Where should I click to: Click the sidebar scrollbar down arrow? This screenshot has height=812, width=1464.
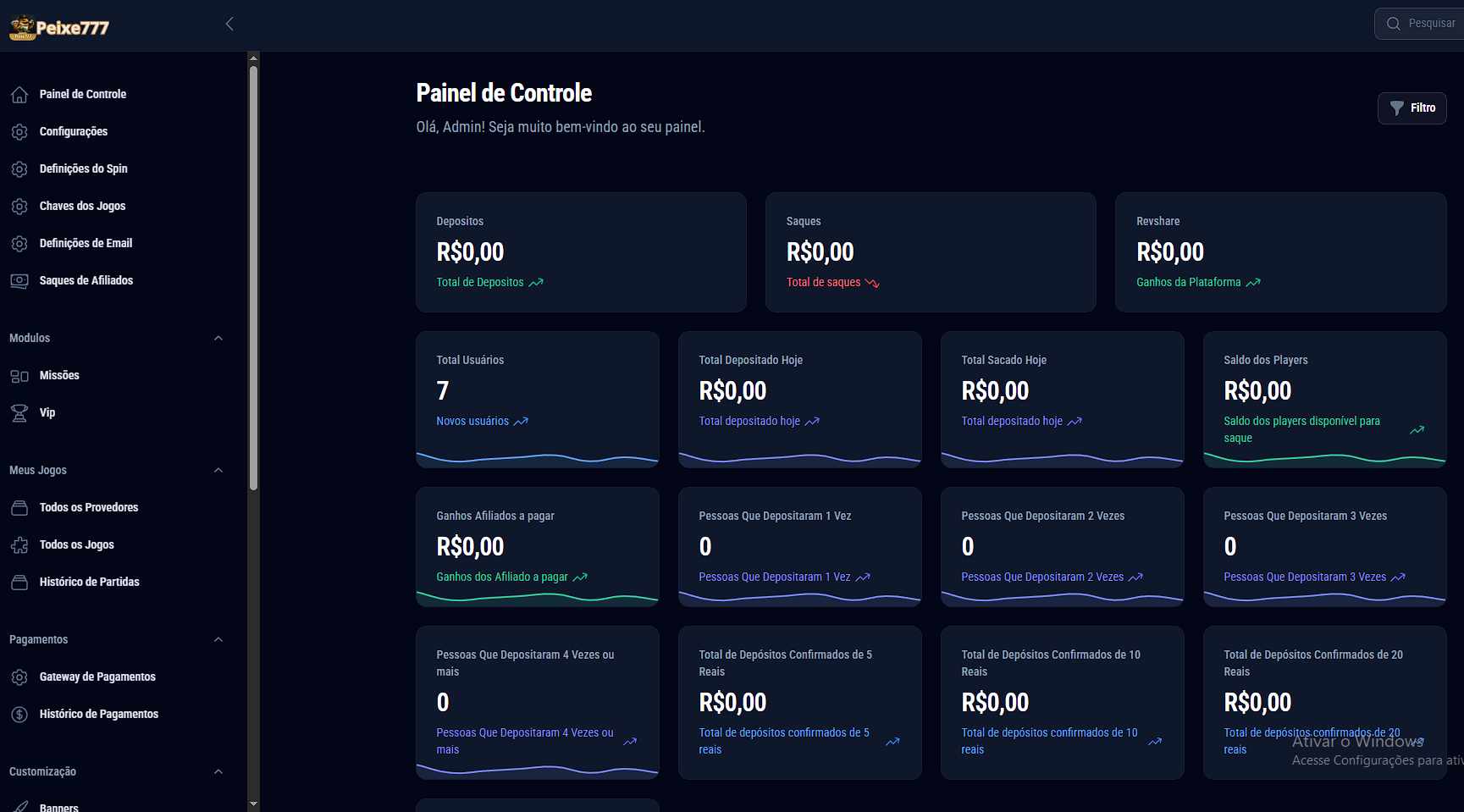(253, 804)
